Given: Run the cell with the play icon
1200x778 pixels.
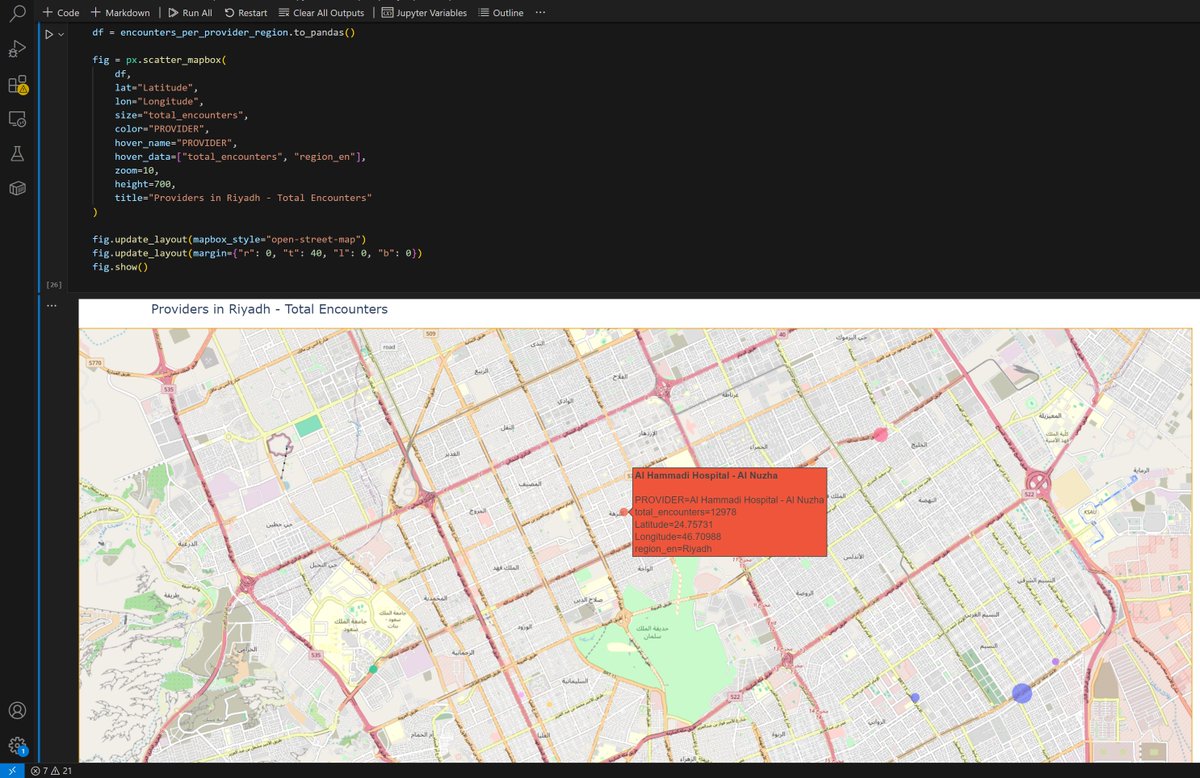Looking at the screenshot, I should (49, 34).
